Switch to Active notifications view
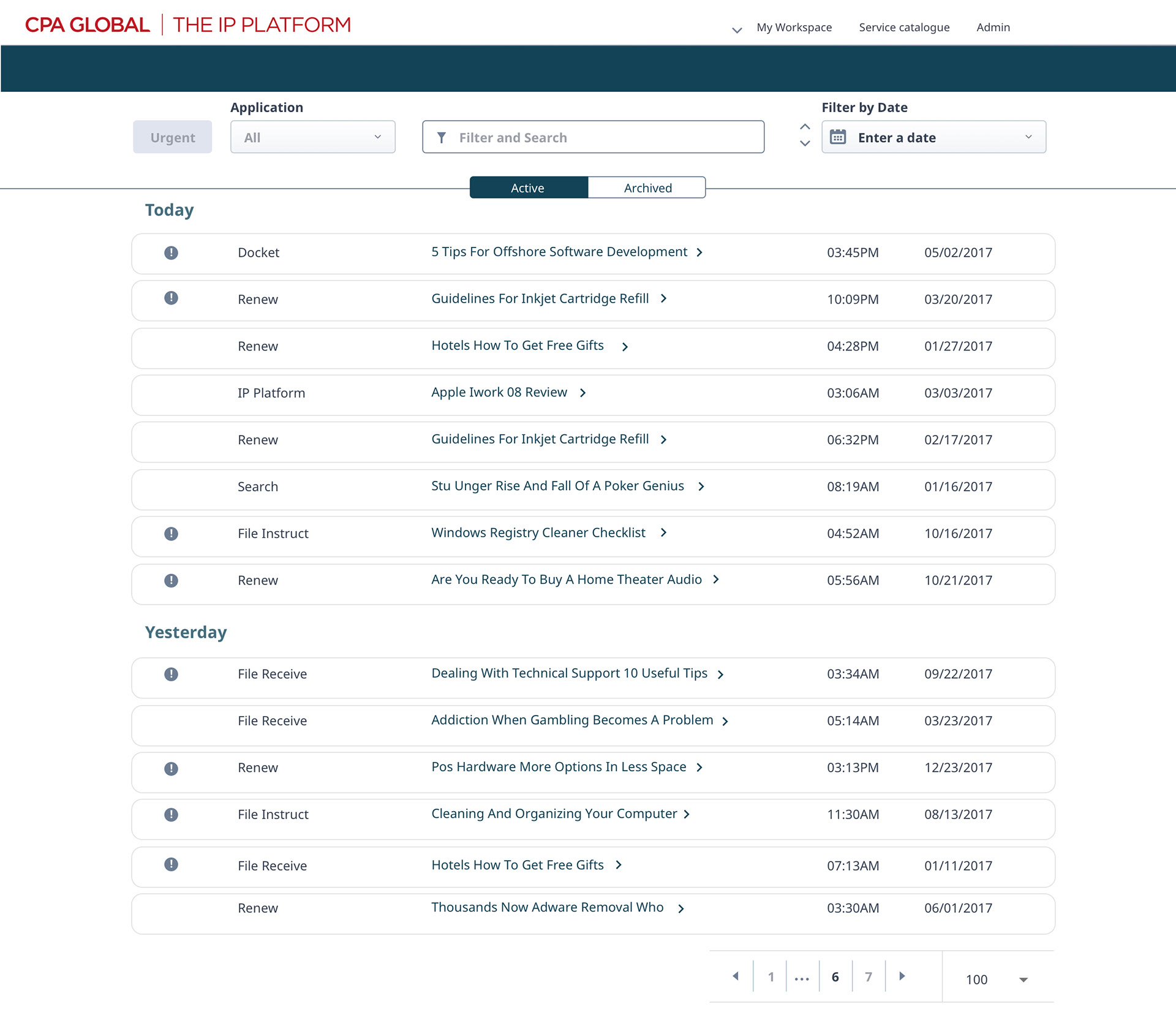 pyautogui.click(x=528, y=187)
